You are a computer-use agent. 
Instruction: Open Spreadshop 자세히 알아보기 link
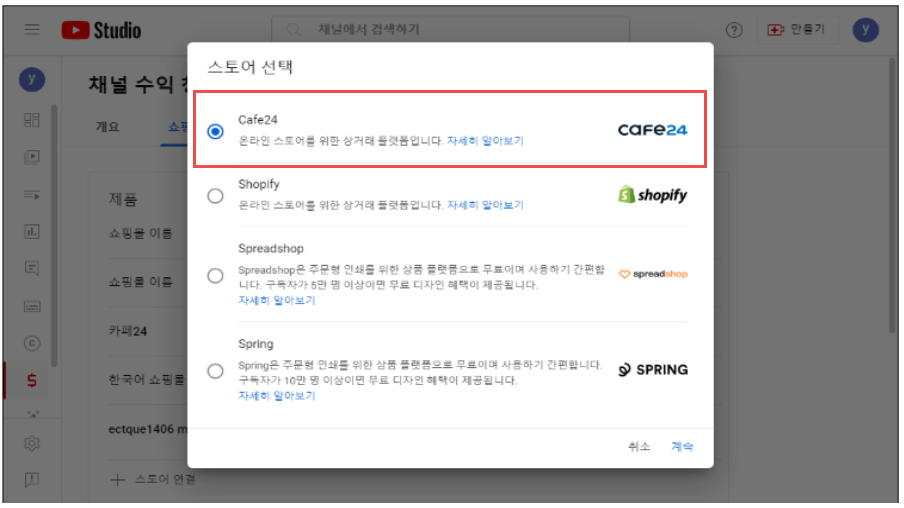(277, 300)
